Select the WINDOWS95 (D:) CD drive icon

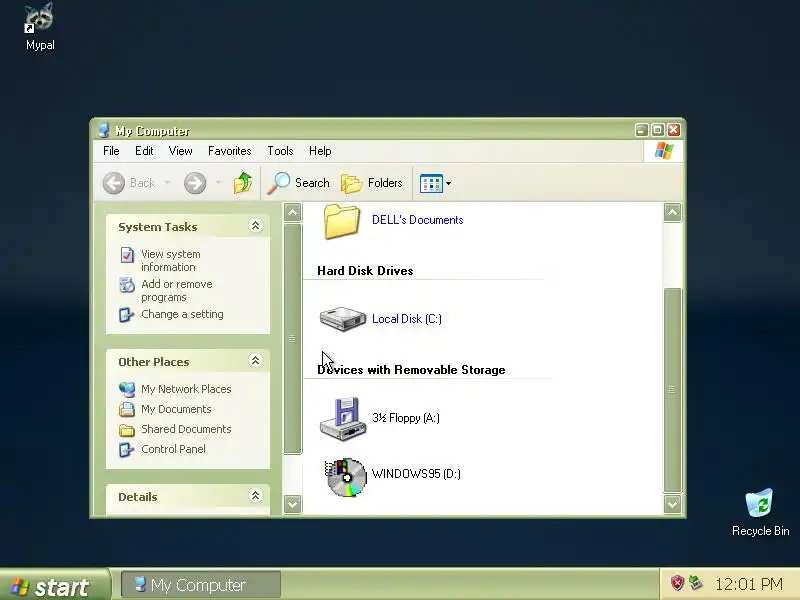346,477
